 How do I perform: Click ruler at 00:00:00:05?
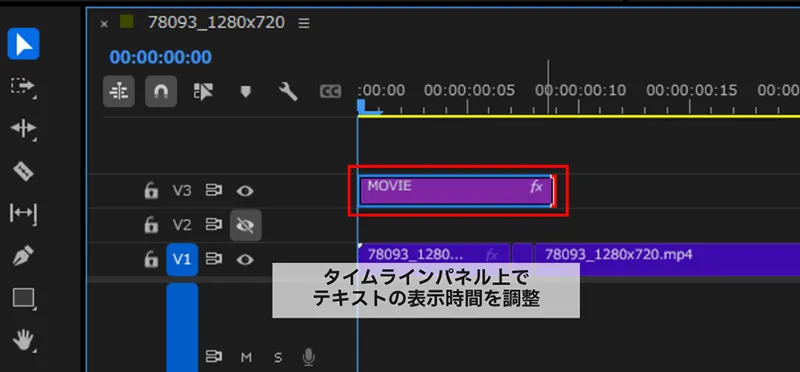click(x=469, y=91)
